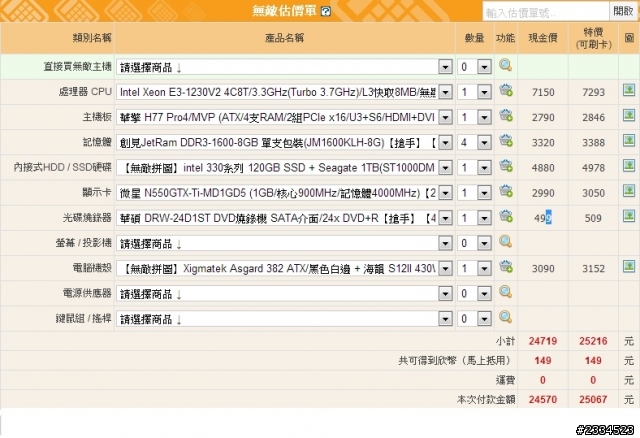The image size is (640, 438).
Task: Click help icon beside 無敵估價單 title
Action: pos(326,11)
